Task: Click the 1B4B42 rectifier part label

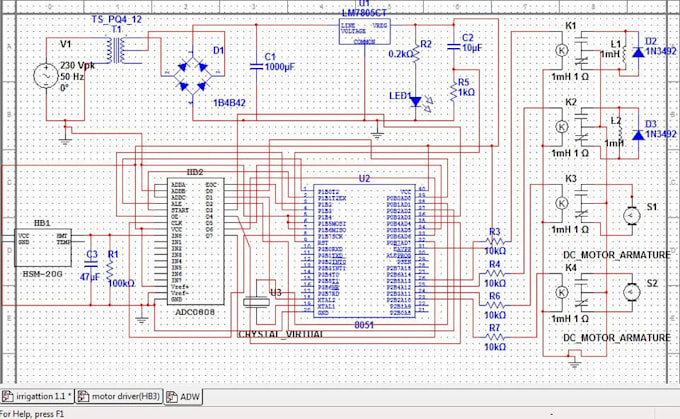Action: [229, 103]
